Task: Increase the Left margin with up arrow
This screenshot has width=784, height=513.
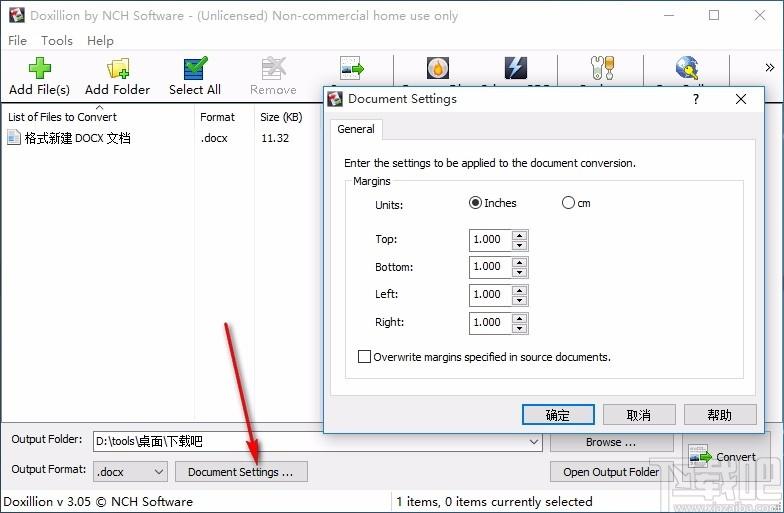Action: [x=520, y=290]
